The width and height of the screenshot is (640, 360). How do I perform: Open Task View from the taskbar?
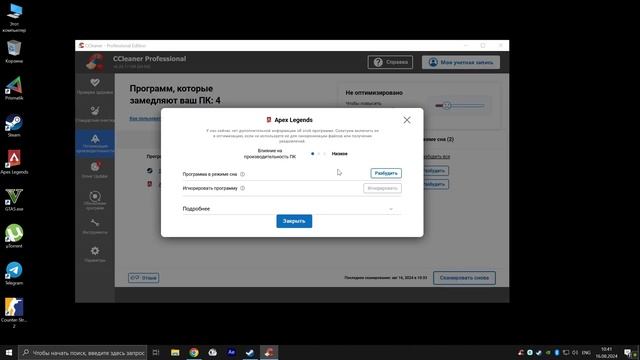tap(156, 352)
